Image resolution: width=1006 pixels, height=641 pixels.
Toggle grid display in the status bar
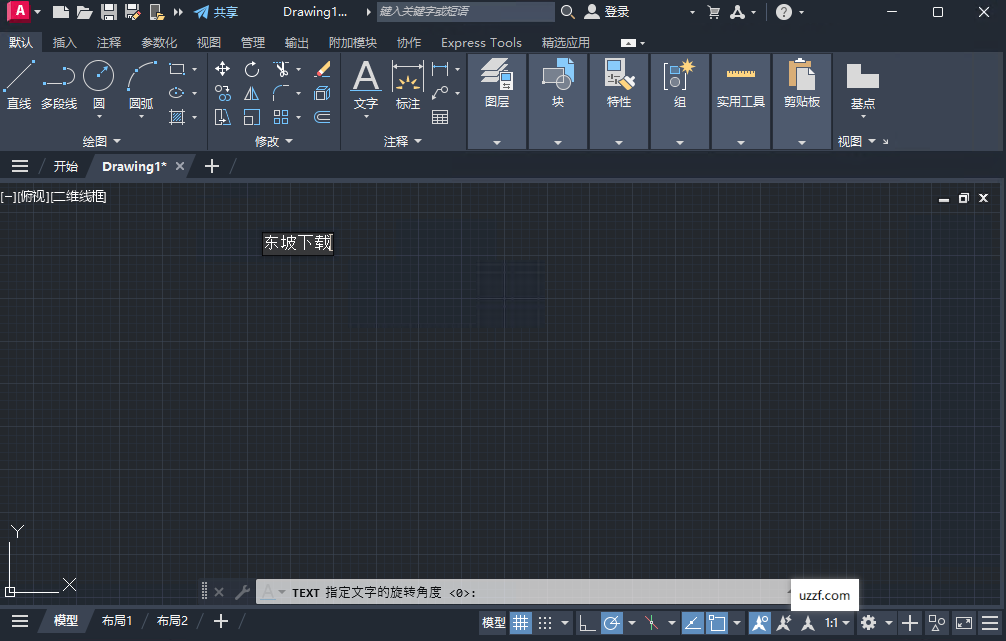click(520, 622)
